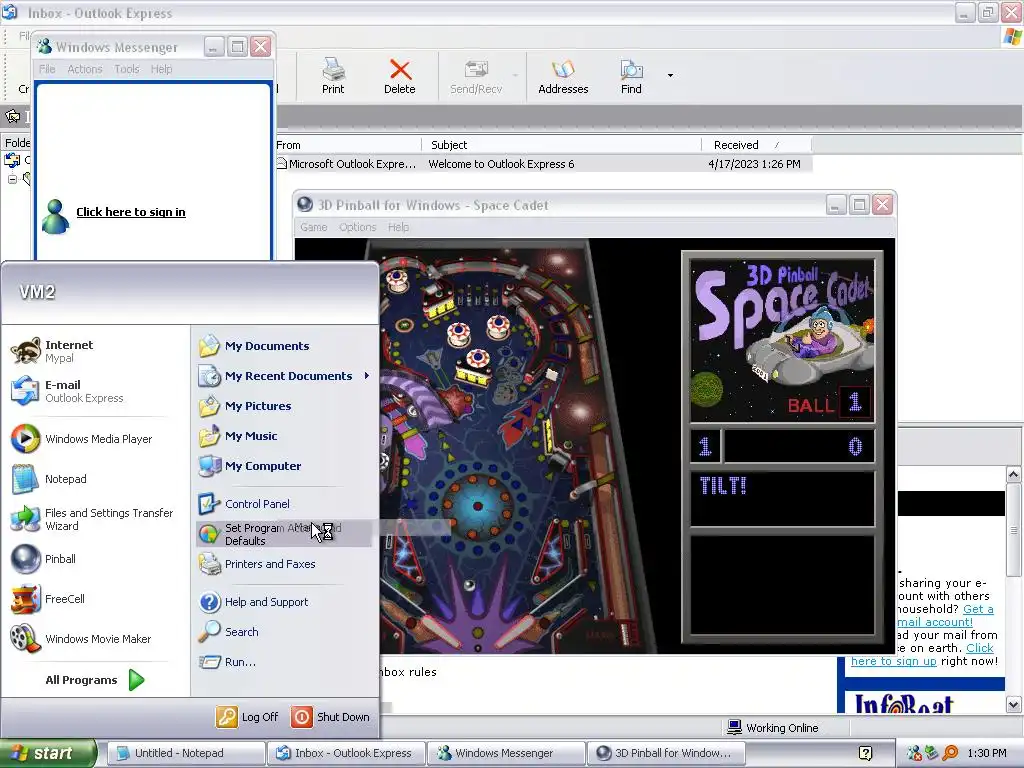Image resolution: width=1024 pixels, height=768 pixels.
Task: Switch to Inbox - Outlook Express taskbar button
Action: click(346, 753)
